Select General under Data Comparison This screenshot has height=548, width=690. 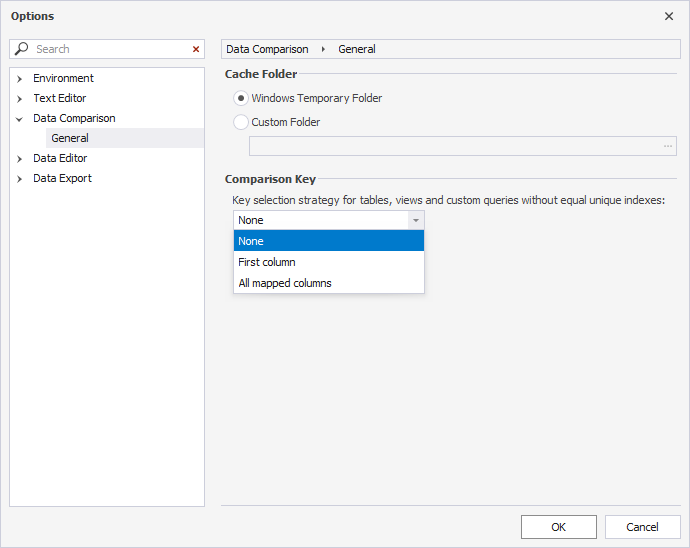[125, 138]
